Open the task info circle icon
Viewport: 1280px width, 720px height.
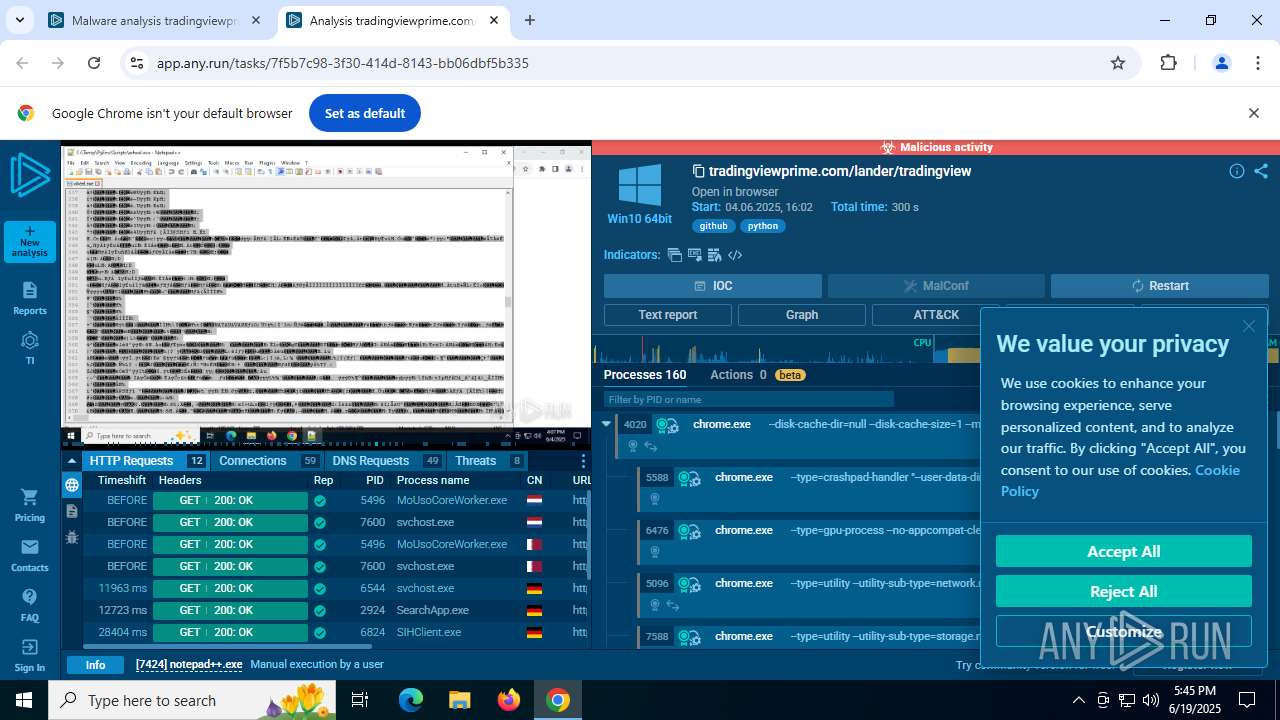point(1237,171)
